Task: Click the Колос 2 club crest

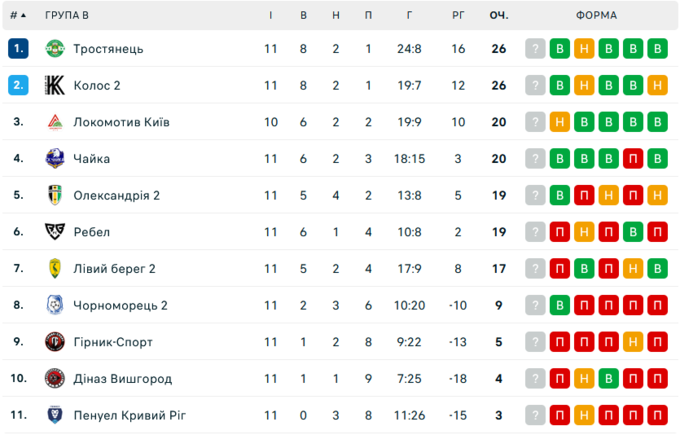Action: tap(55, 85)
